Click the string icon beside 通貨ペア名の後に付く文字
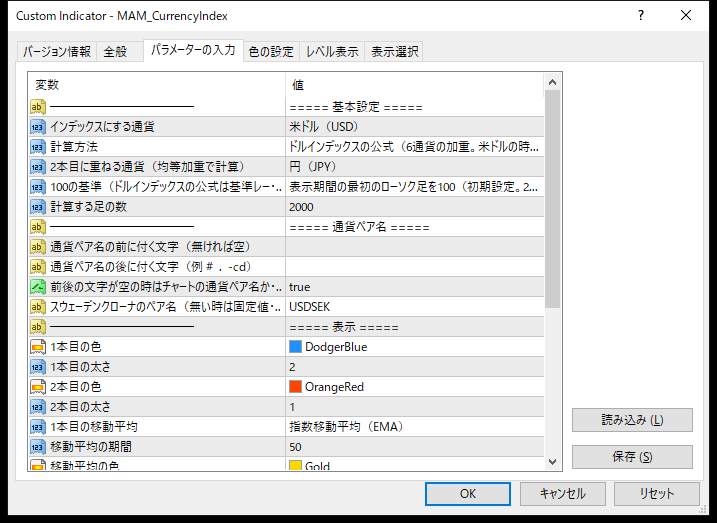Viewport: 717px width, 523px height. tap(38, 267)
